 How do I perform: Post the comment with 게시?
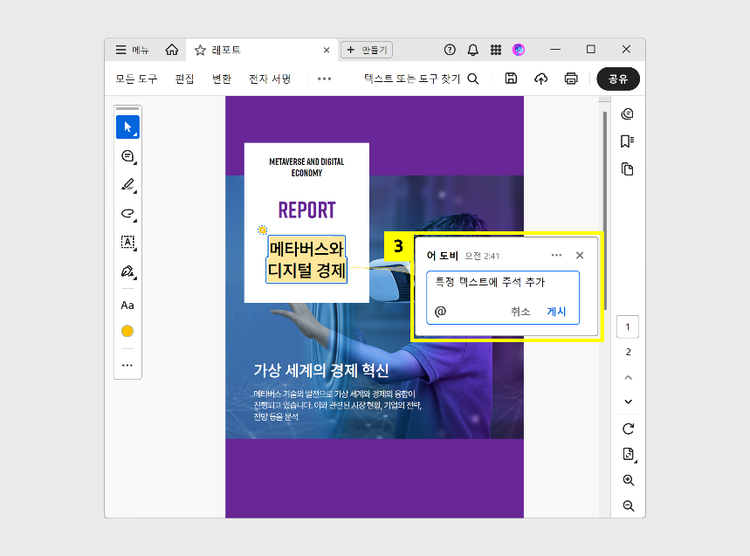click(556, 312)
